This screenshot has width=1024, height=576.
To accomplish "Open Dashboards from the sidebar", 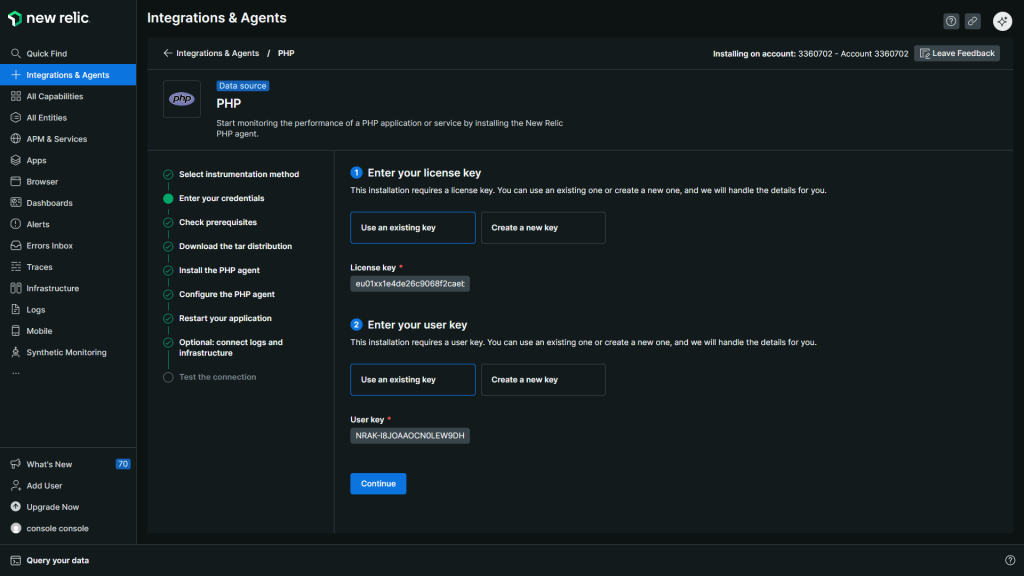I will [49, 203].
